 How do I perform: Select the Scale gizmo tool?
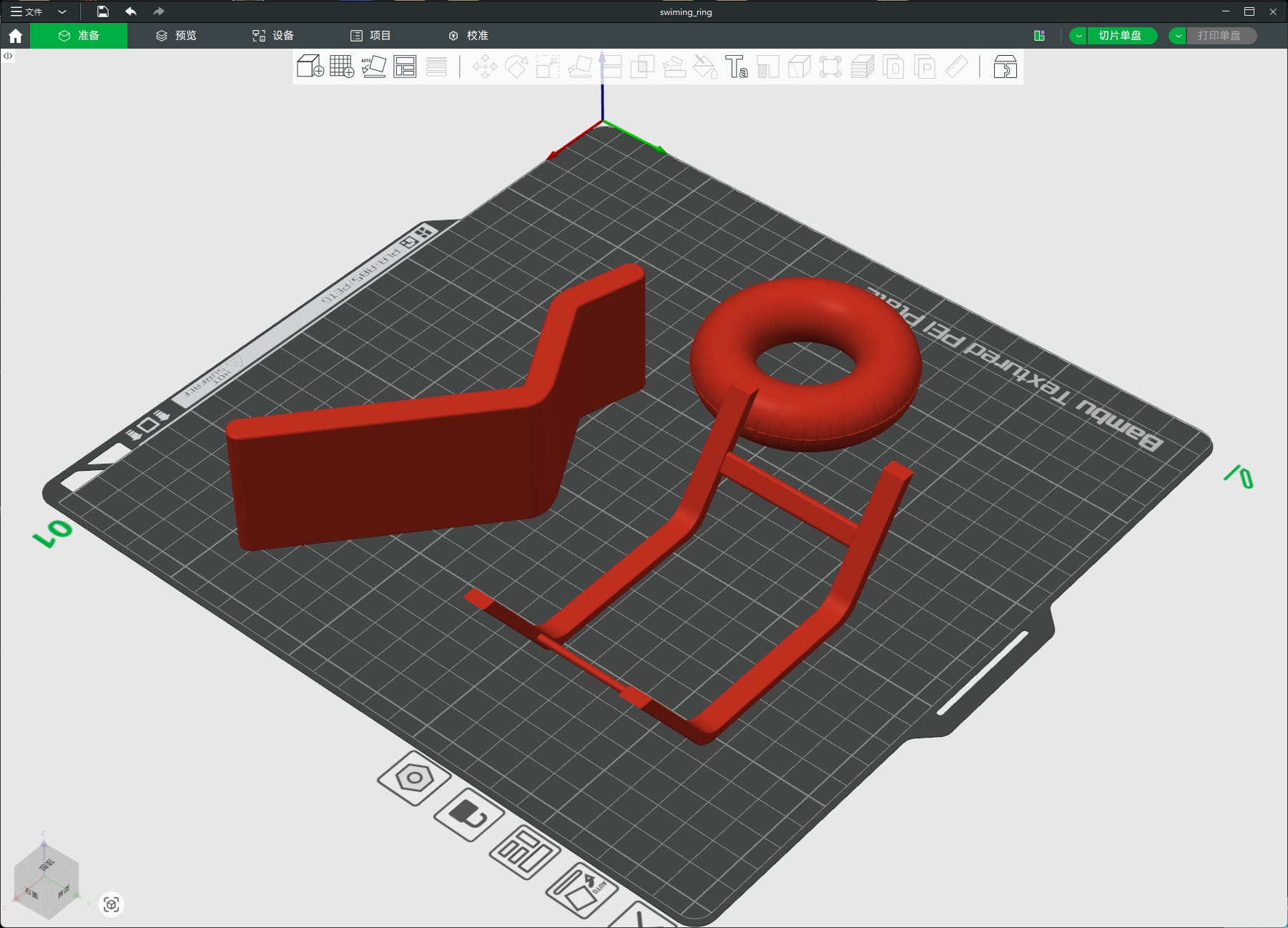tap(548, 67)
